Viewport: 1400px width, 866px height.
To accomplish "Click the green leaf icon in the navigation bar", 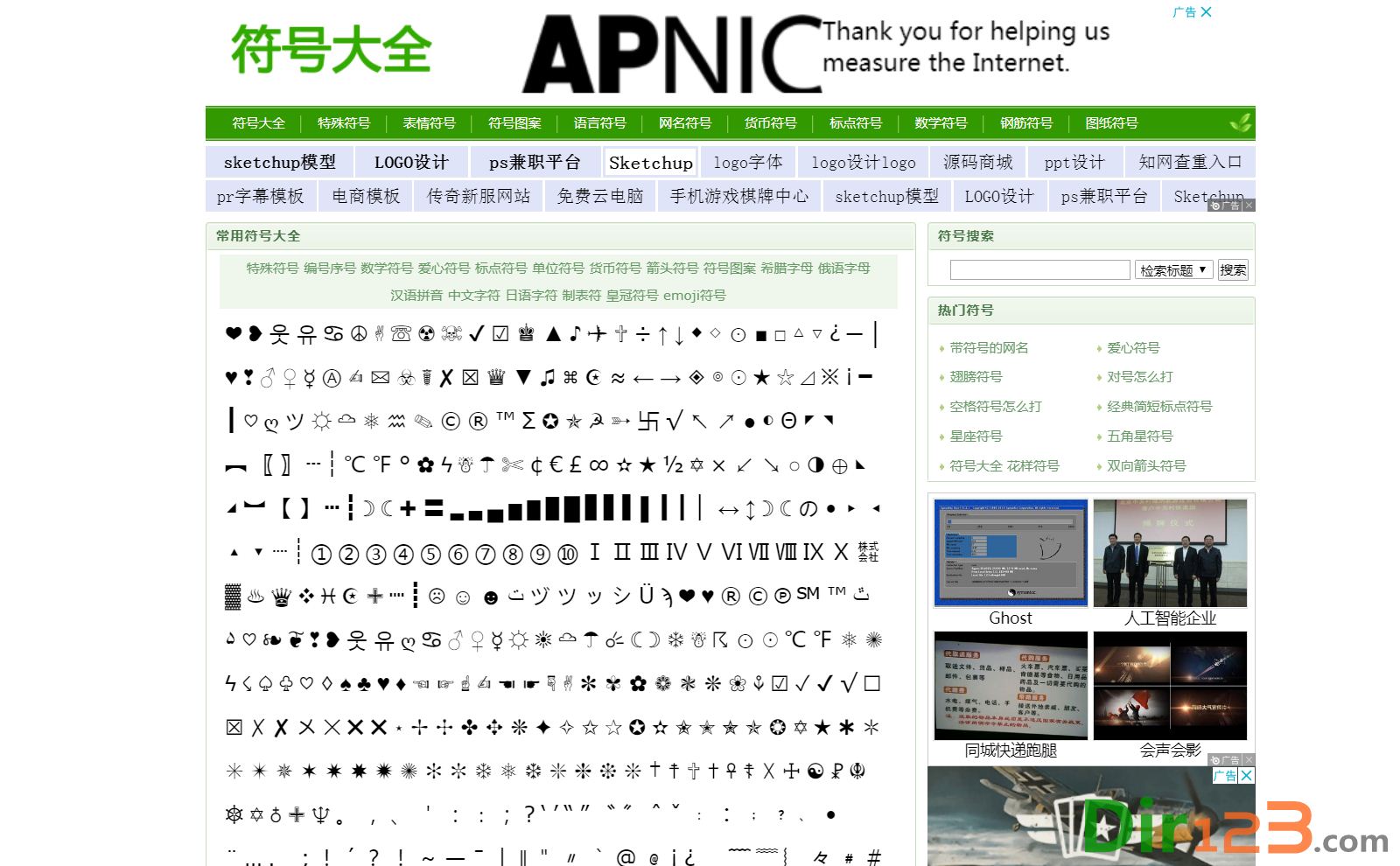I will pyautogui.click(x=1240, y=122).
